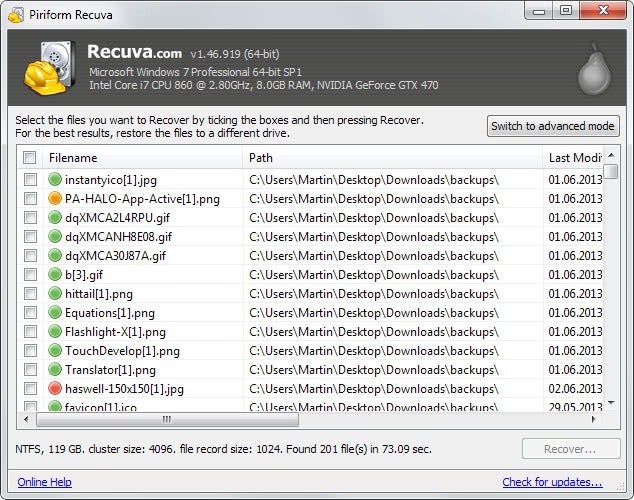Click the Piriform pear logo
The width and height of the screenshot is (634, 500).
pos(594,70)
